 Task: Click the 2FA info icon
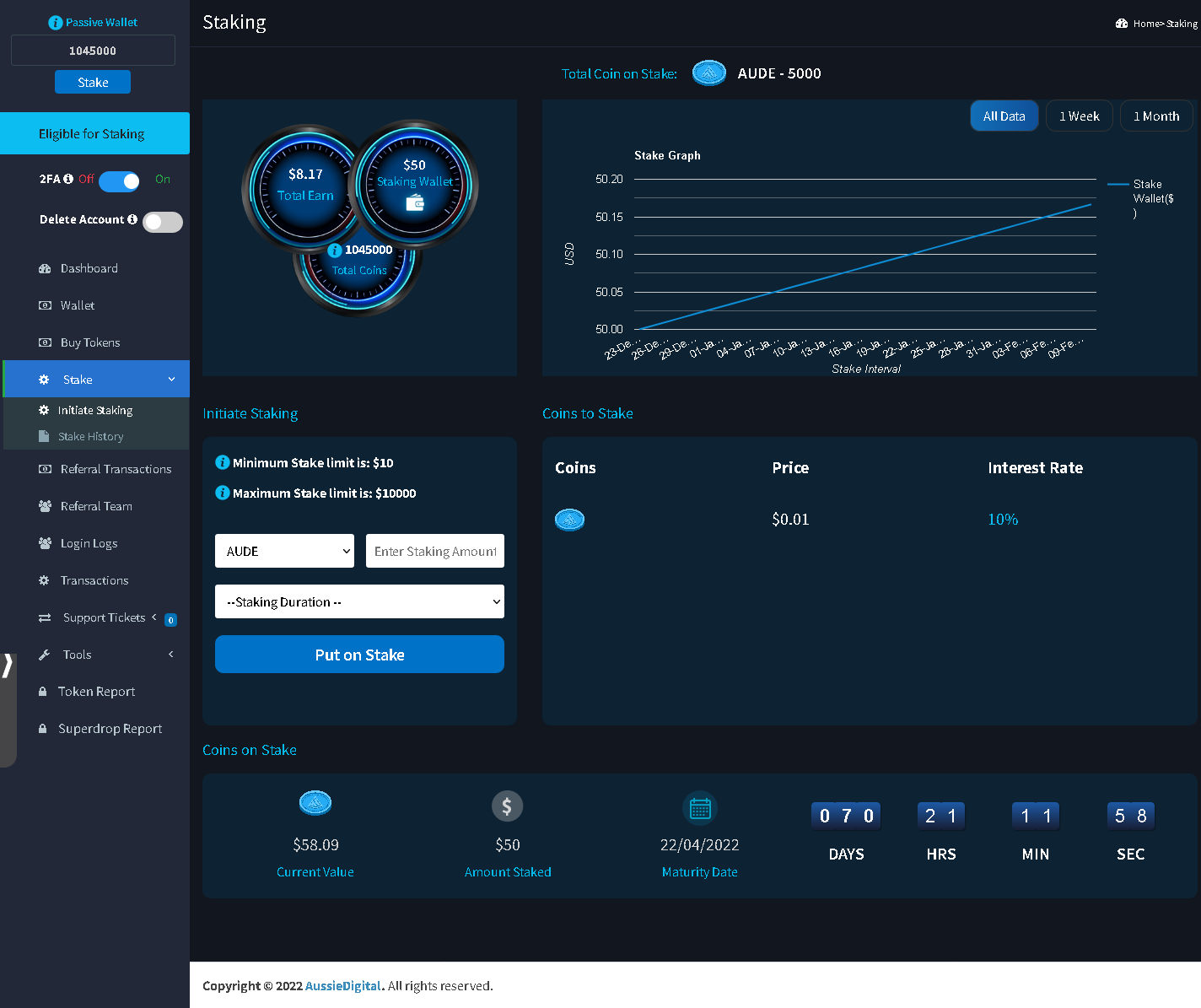(x=68, y=179)
